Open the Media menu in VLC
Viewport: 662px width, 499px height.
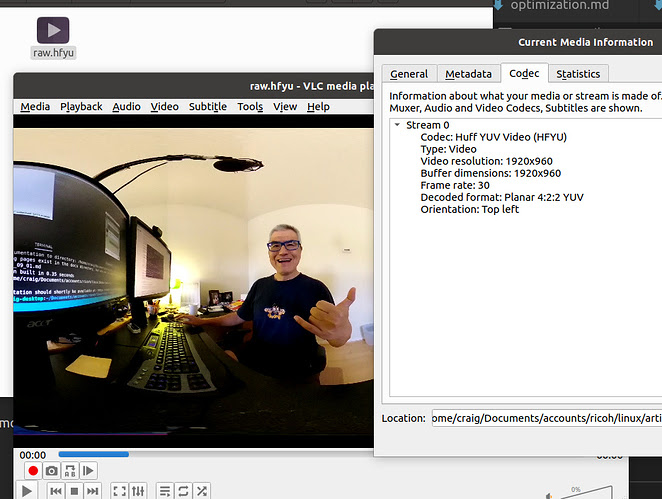point(35,106)
